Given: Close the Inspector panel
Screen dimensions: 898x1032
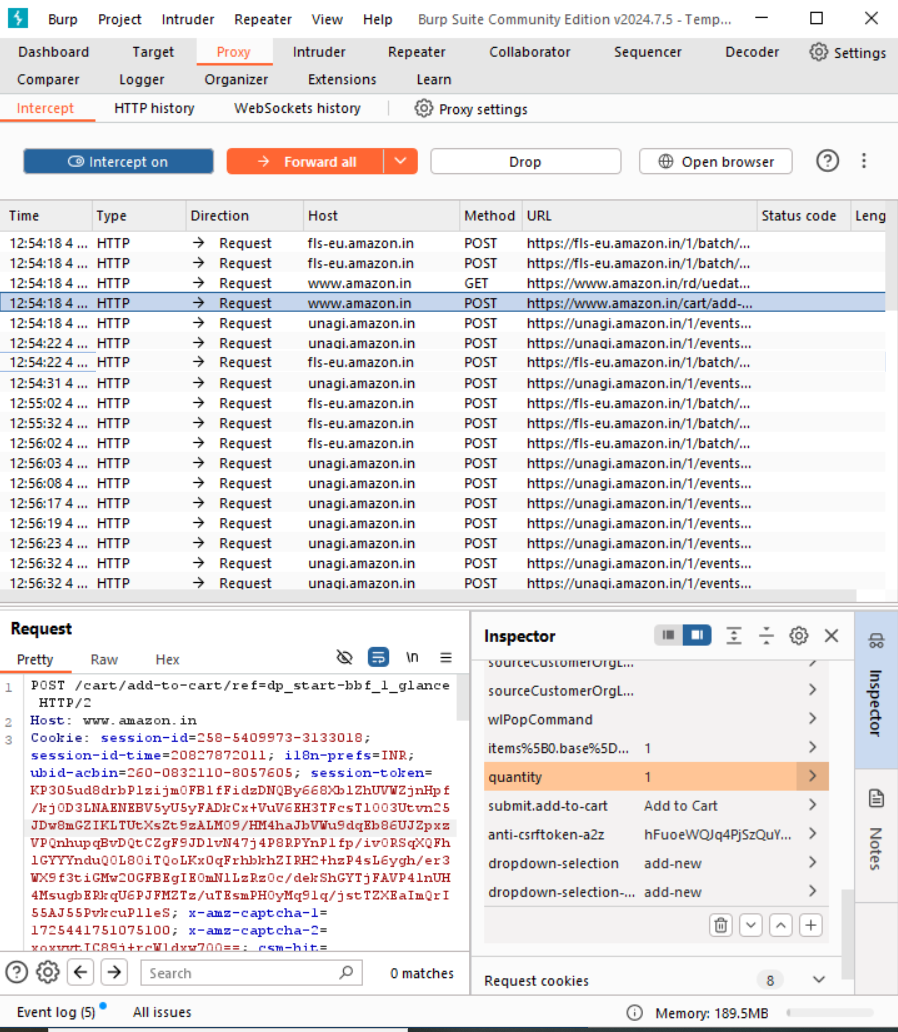Looking at the screenshot, I should coord(832,635).
